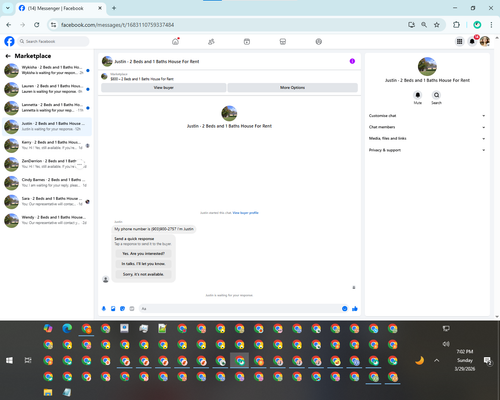
Task: Open the Chrome extensions puzzle icon
Action: (456, 25)
